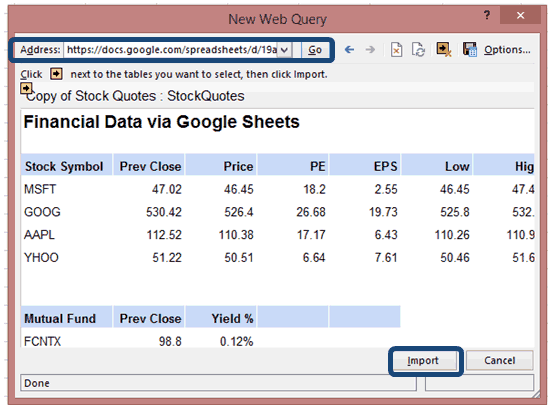
Task: Click the Hide Icons toolbar button
Action: (444, 49)
